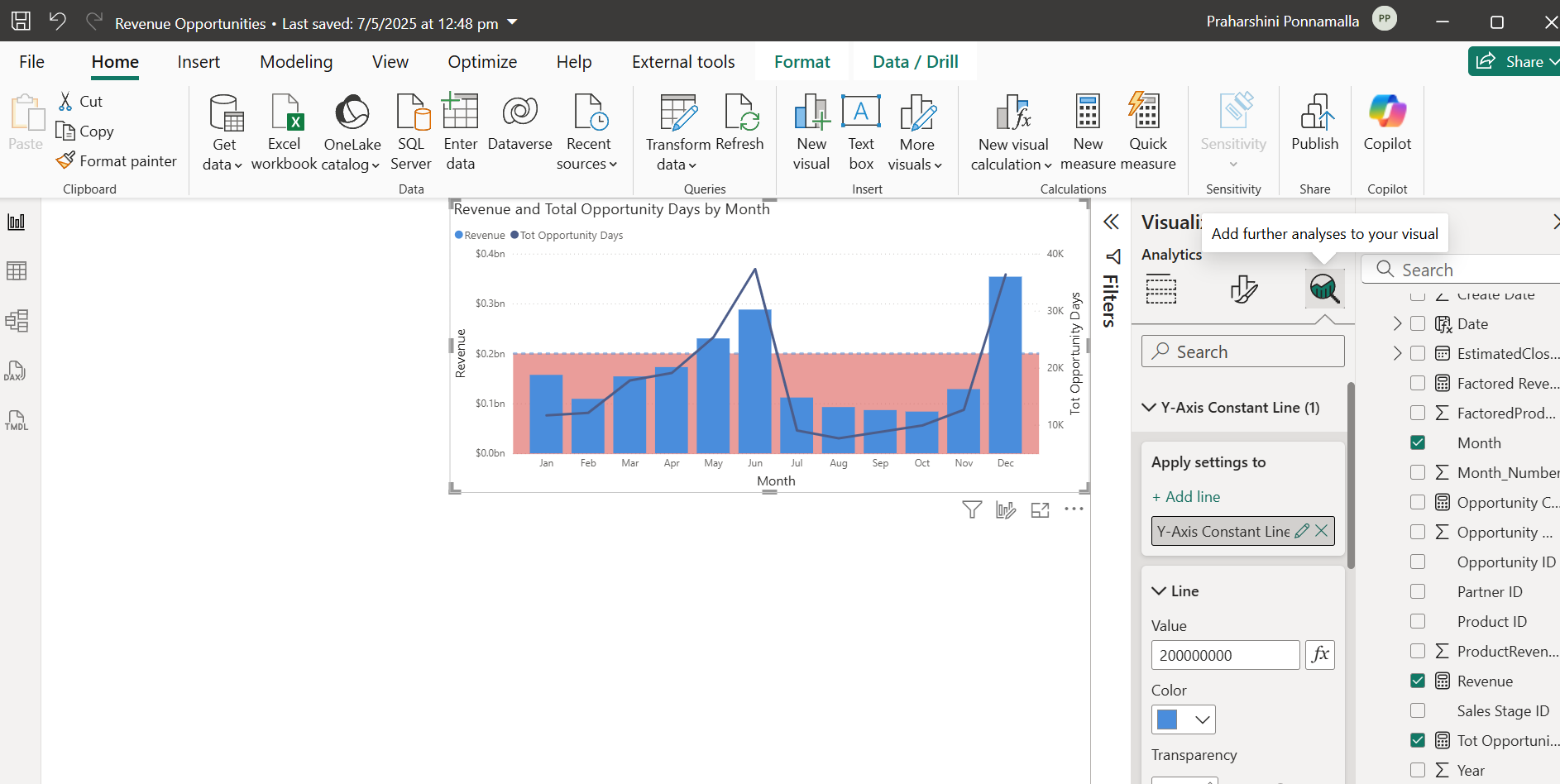This screenshot has height=784, width=1560.
Task: Check the Sales Stage ID checkbox
Action: click(1418, 710)
